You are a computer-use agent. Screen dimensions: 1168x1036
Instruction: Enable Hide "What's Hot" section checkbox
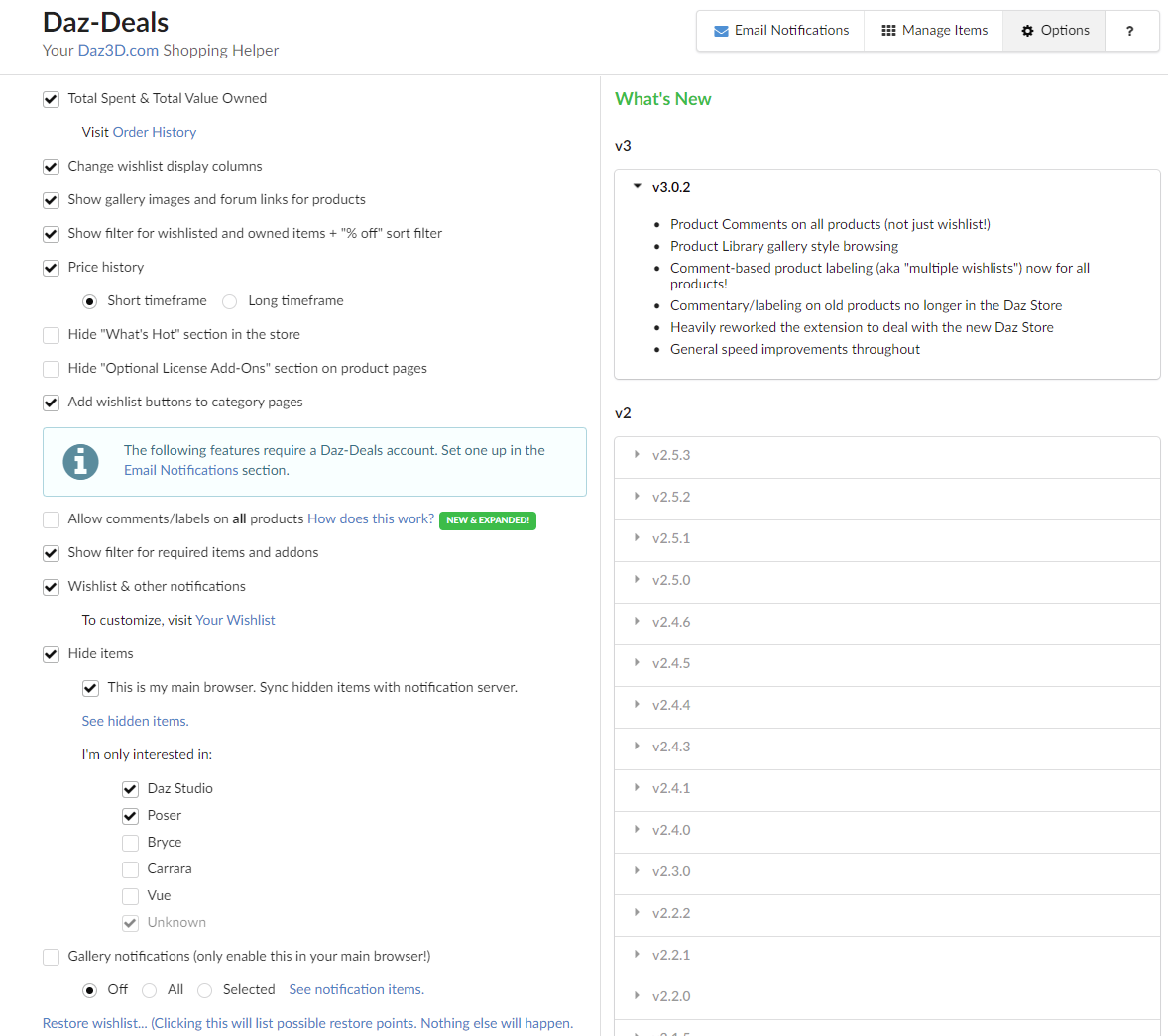[x=52, y=335]
